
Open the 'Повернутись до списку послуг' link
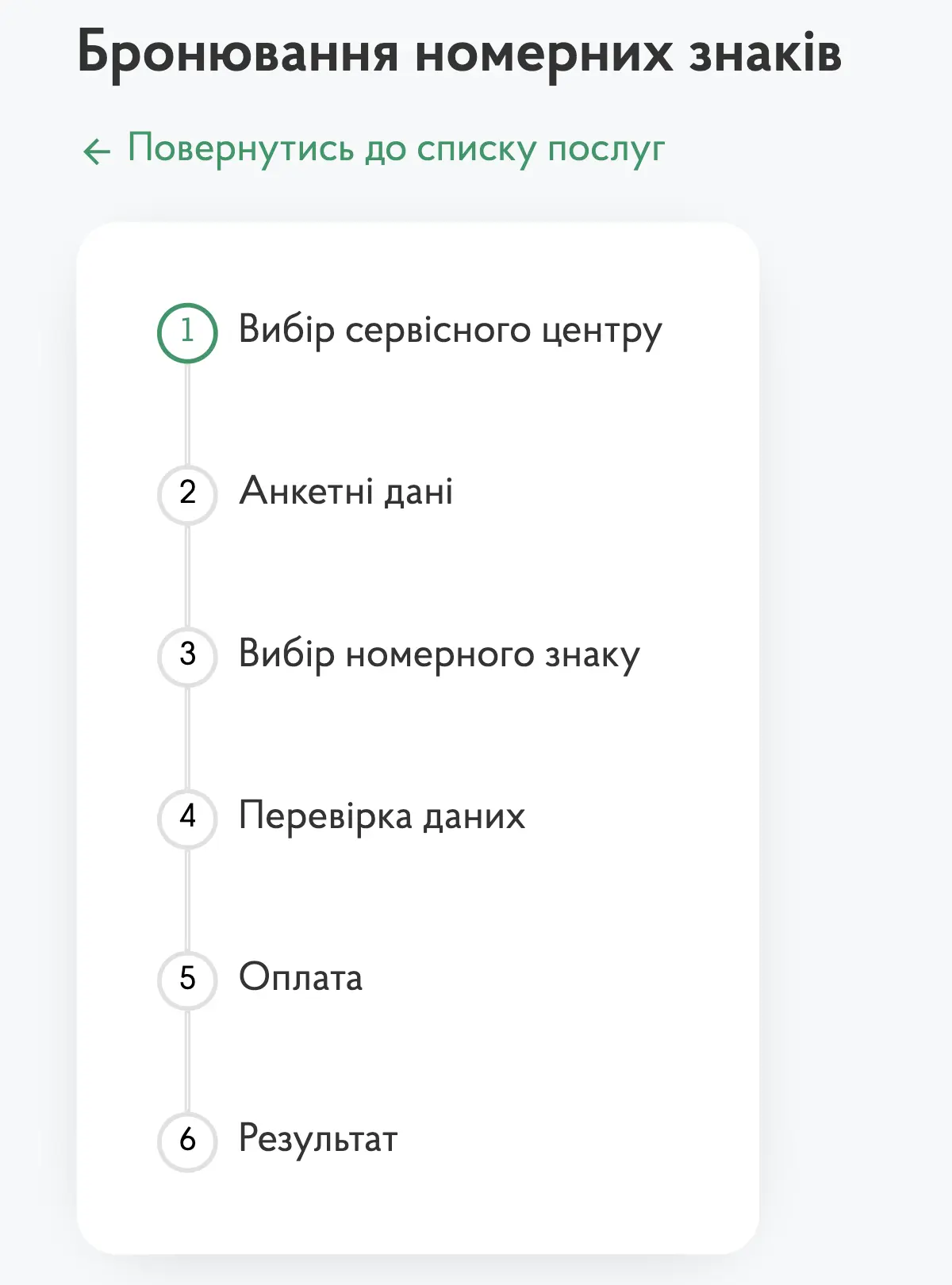(x=395, y=149)
